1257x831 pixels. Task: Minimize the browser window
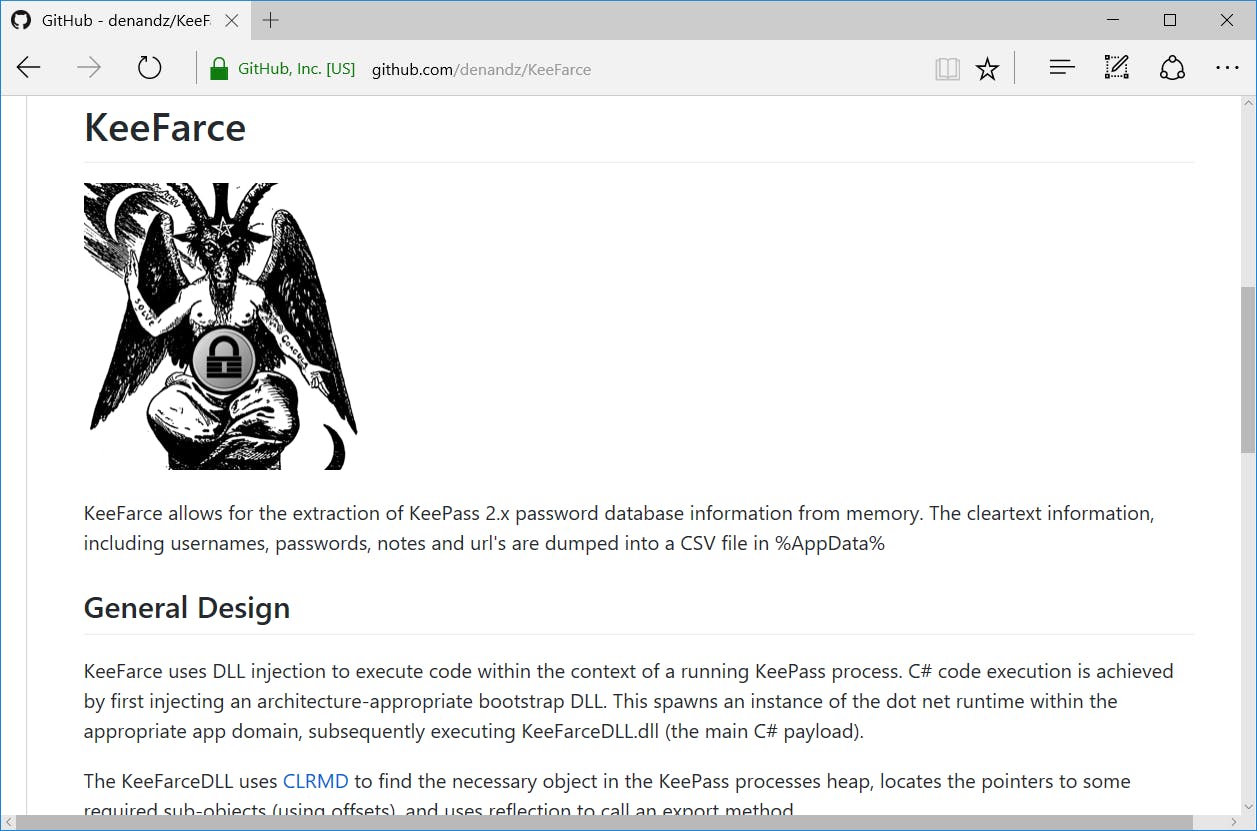(x=1115, y=20)
